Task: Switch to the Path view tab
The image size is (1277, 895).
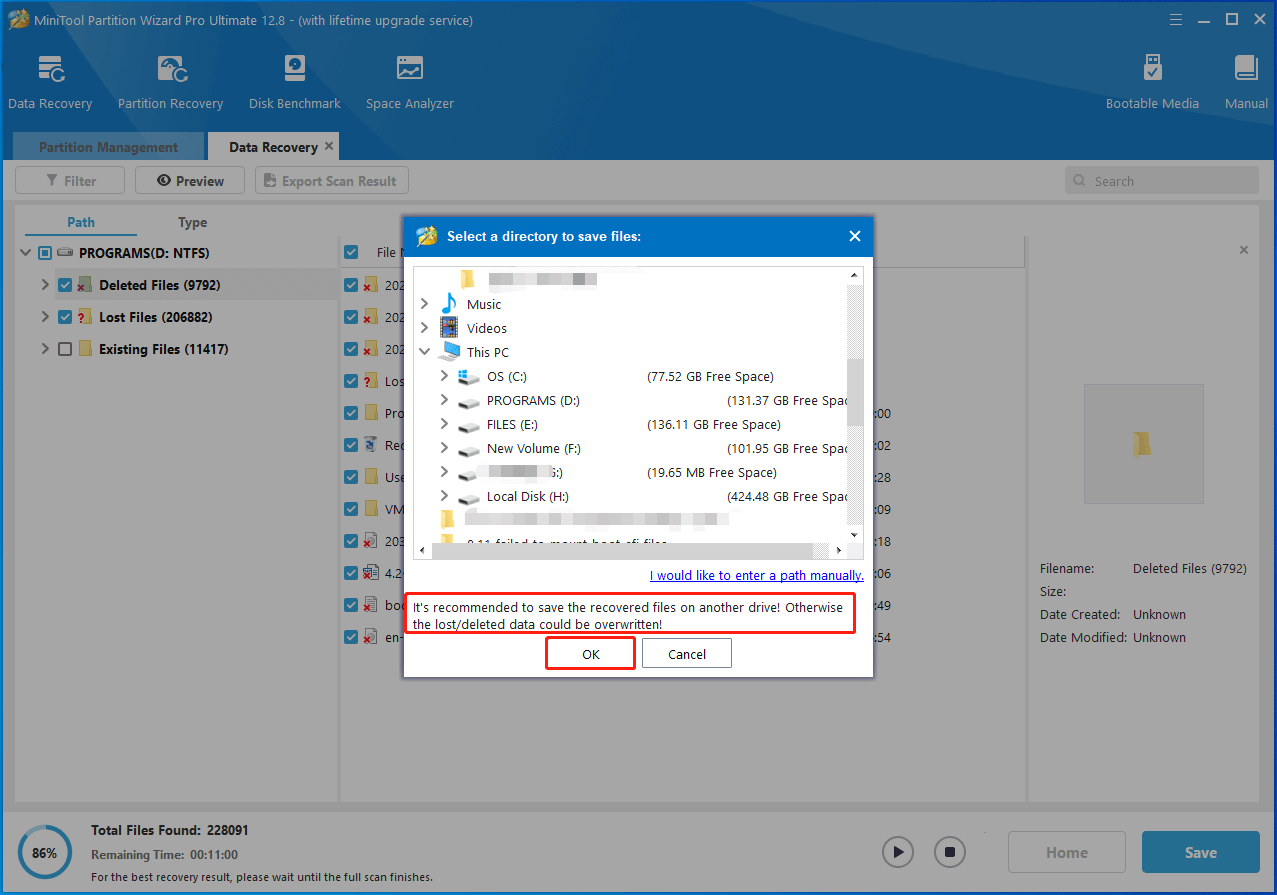Action: point(81,222)
